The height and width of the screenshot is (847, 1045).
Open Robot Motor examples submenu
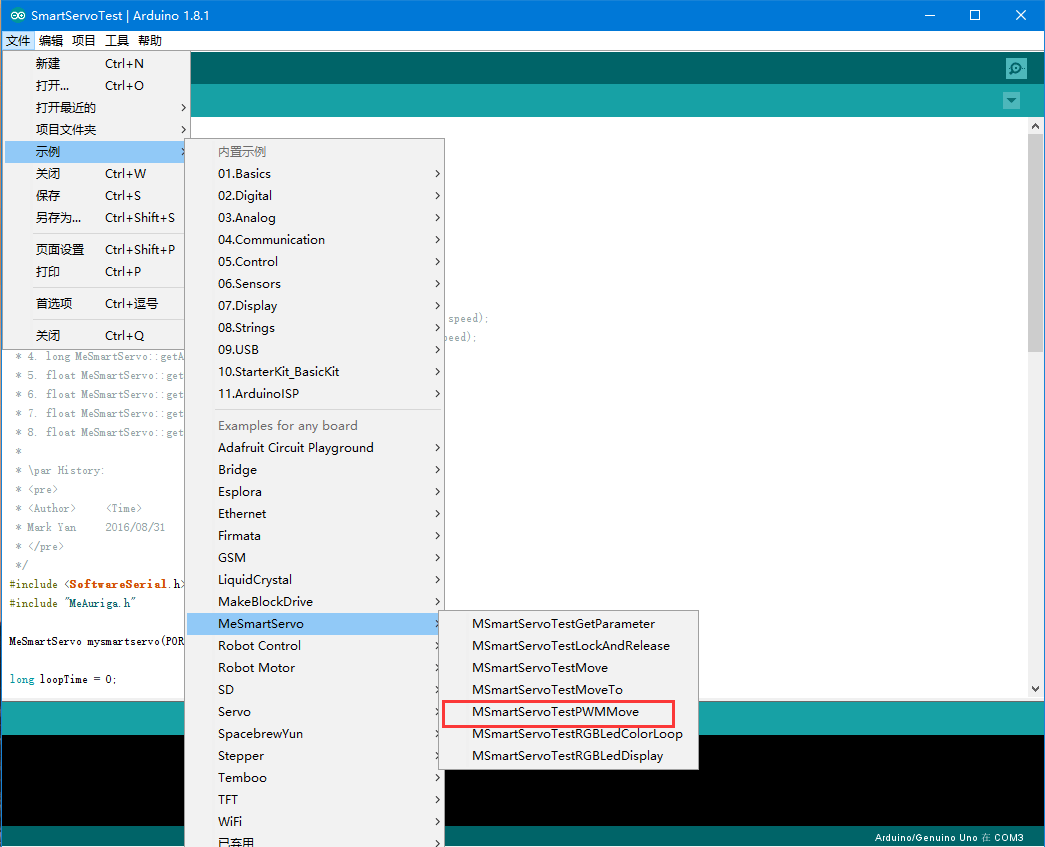pyautogui.click(x=315, y=667)
